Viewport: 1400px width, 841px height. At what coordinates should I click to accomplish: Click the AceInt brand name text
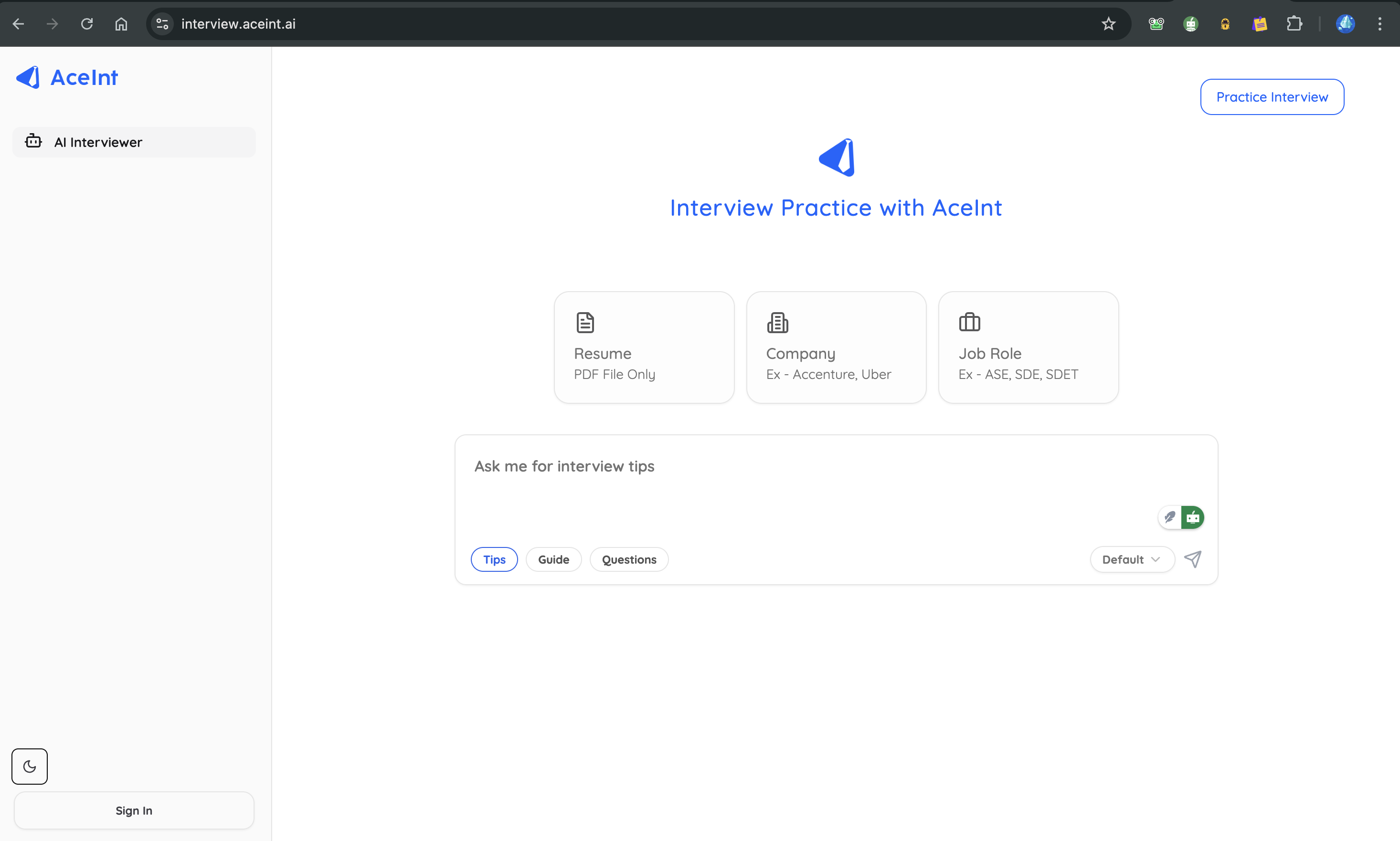[85, 77]
